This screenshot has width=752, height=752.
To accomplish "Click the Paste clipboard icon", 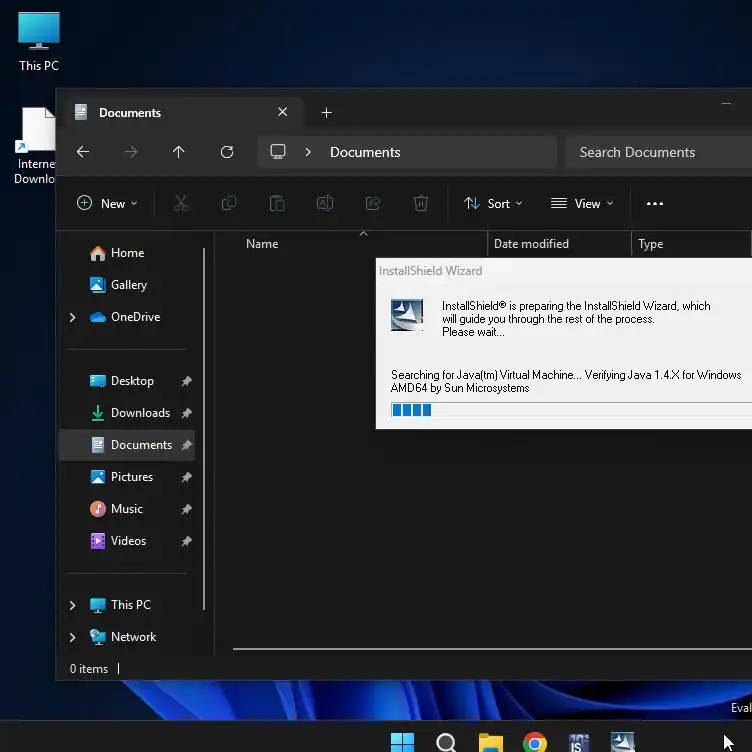I will 277,203.
